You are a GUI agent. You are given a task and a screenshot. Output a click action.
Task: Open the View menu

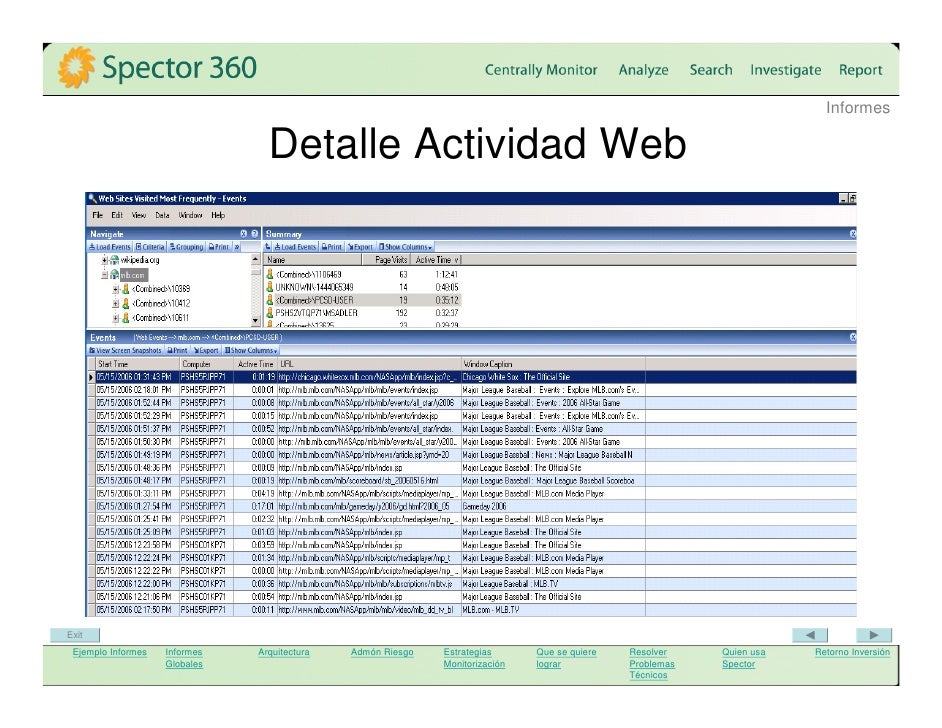coord(139,215)
